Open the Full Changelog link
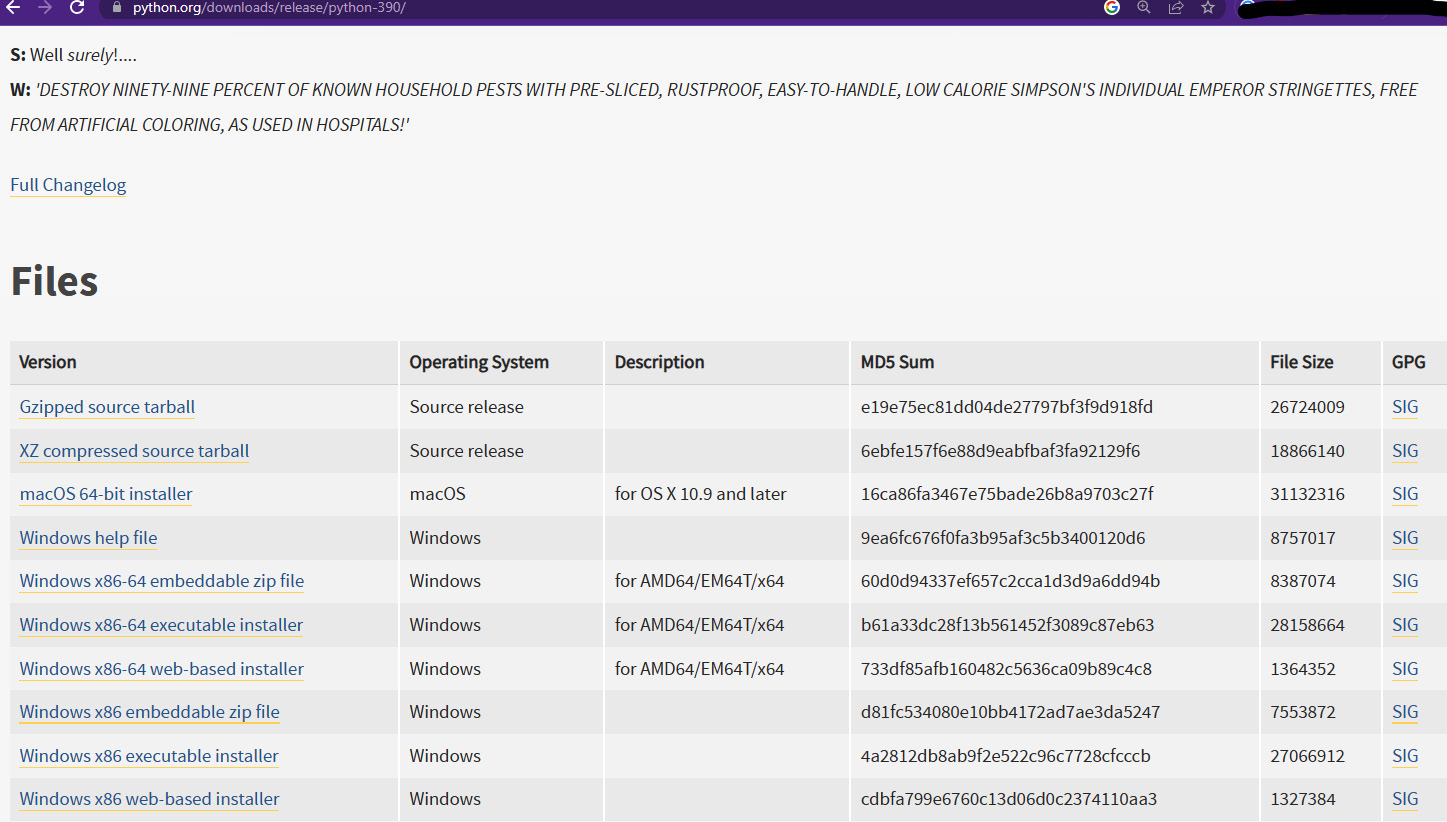The height and width of the screenshot is (822, 1447). pyautogui.click(x=68, y=185)
